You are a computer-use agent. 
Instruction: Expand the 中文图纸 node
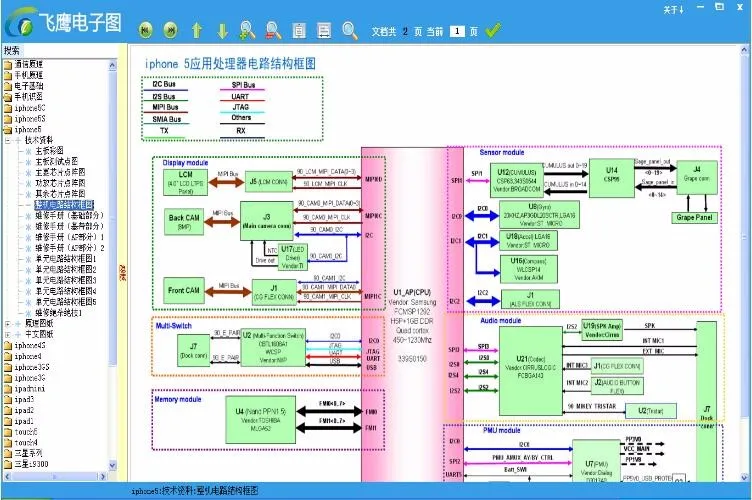[8, 335]
